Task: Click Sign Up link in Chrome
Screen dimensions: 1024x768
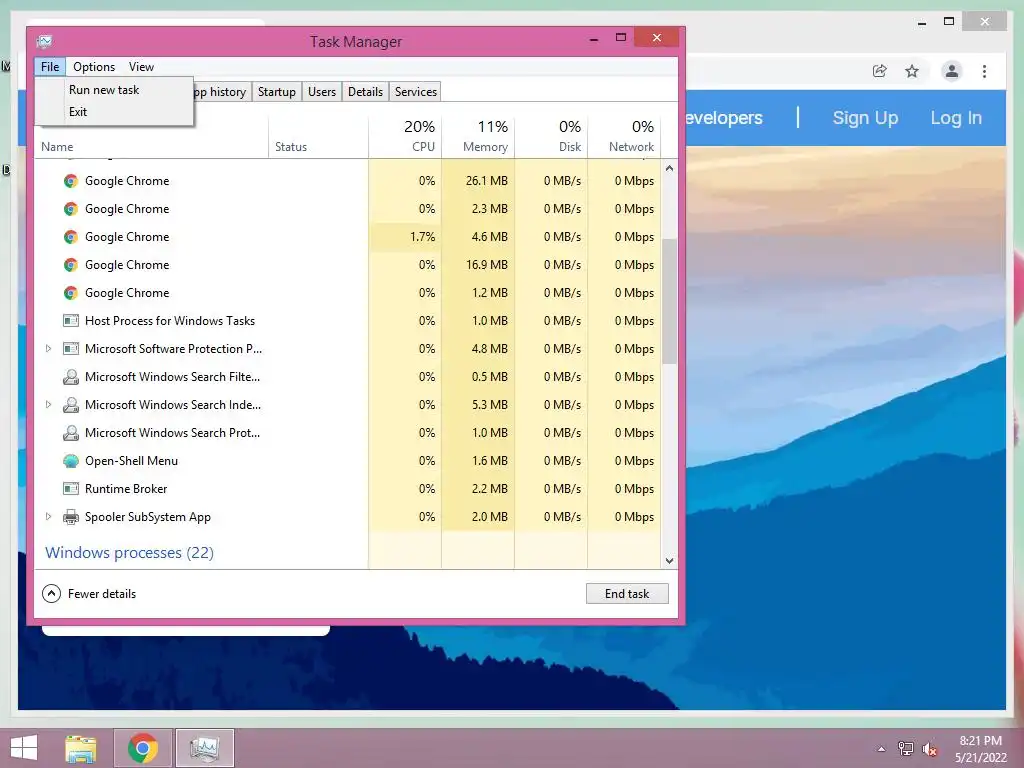Action: (x=865, y=118)
